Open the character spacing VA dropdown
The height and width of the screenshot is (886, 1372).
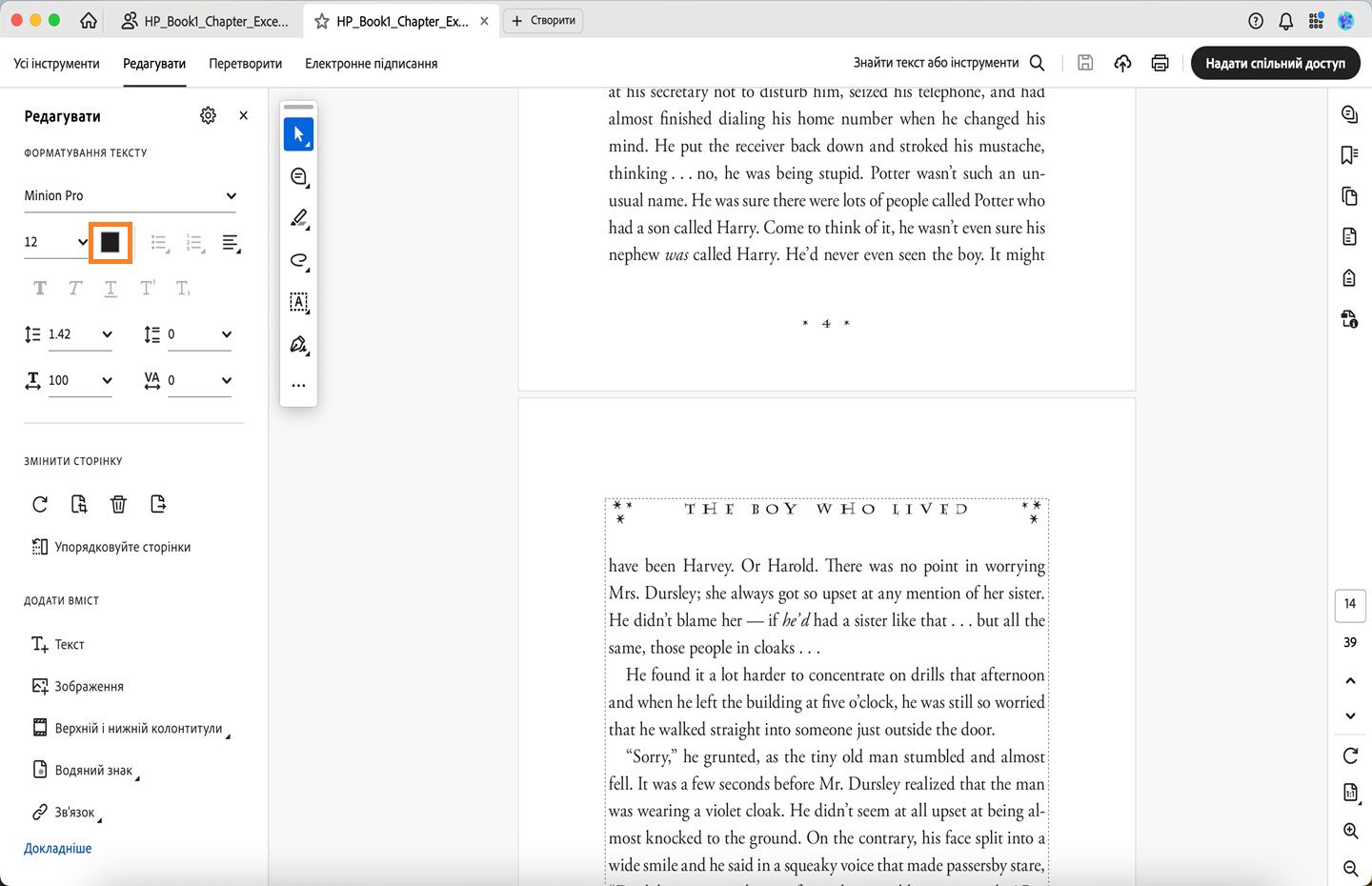(200, 380)
